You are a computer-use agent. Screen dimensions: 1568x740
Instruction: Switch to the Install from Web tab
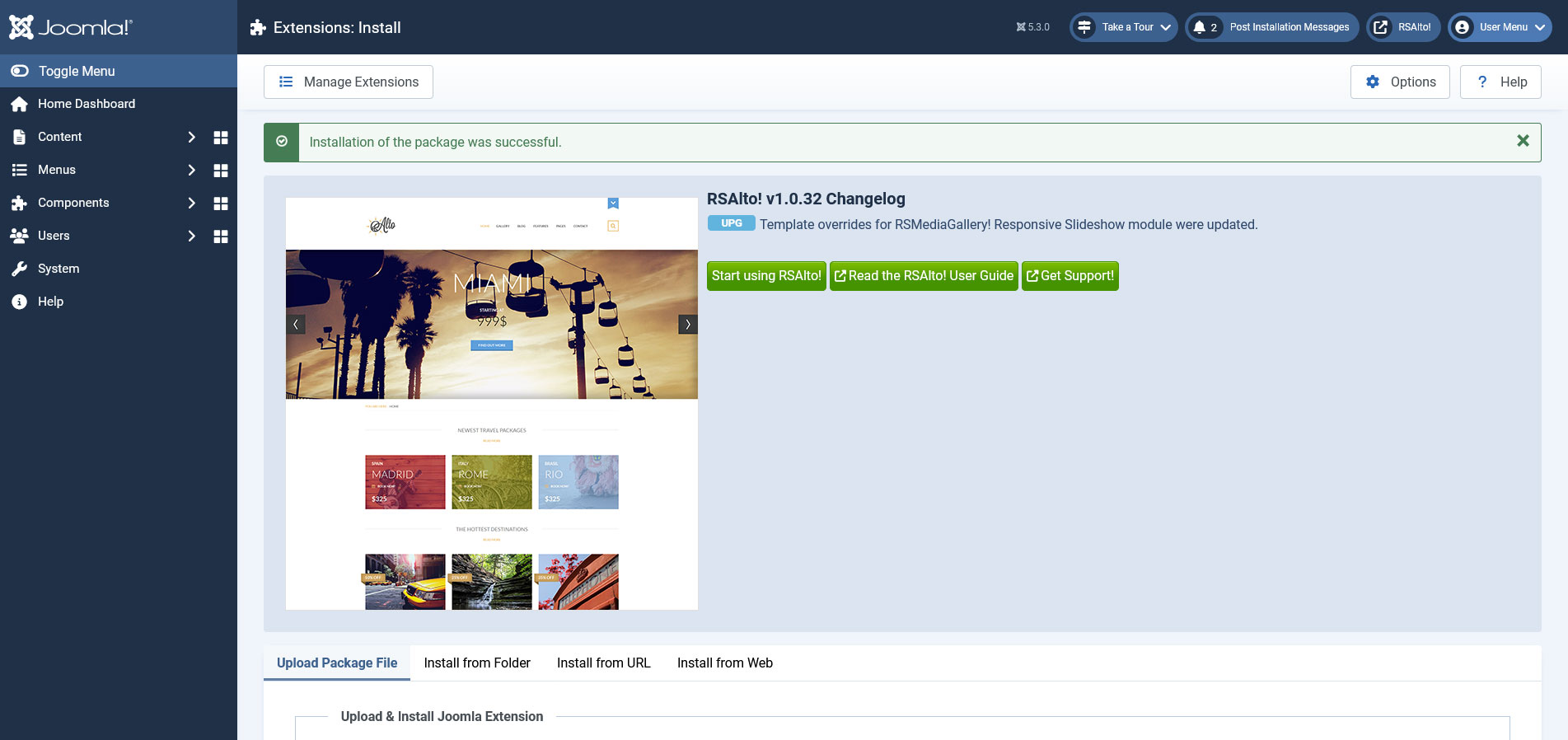coord(725,663)
